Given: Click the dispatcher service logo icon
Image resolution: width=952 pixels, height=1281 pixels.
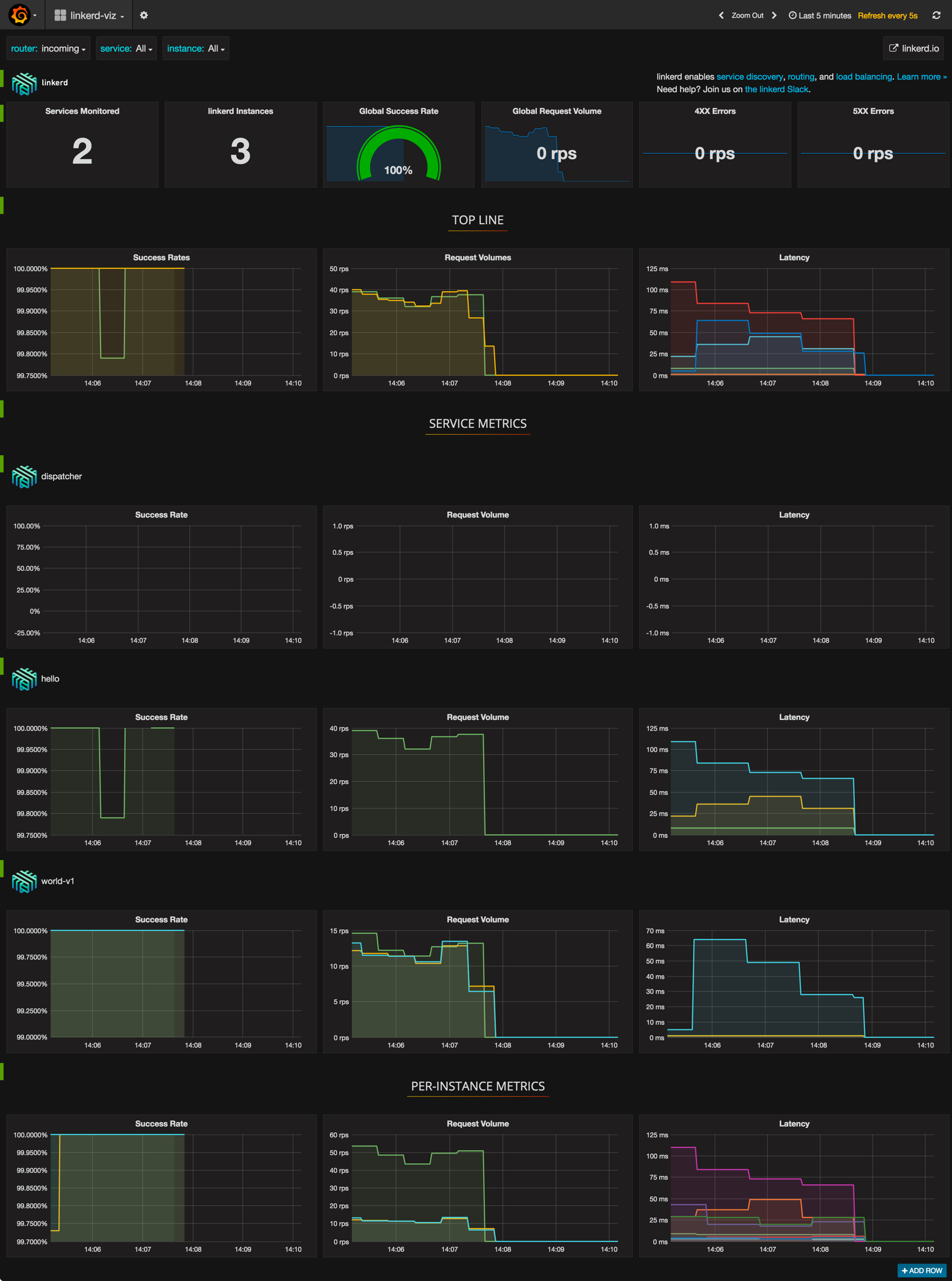Looking at the screenshot, I should [x=24, y=476].
